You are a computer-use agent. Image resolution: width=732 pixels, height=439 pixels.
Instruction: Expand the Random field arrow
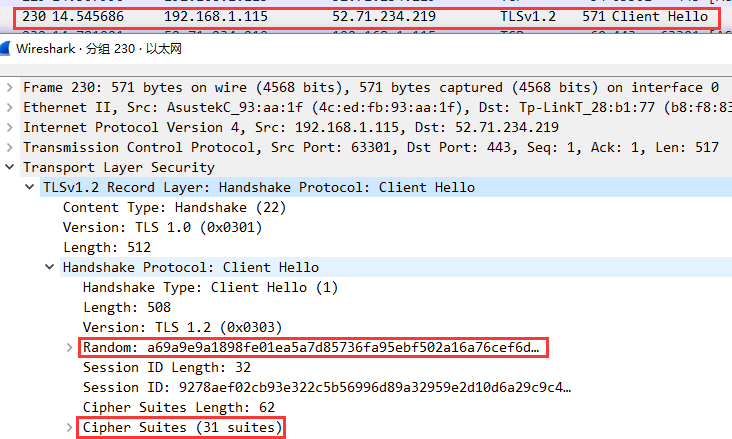70,347
